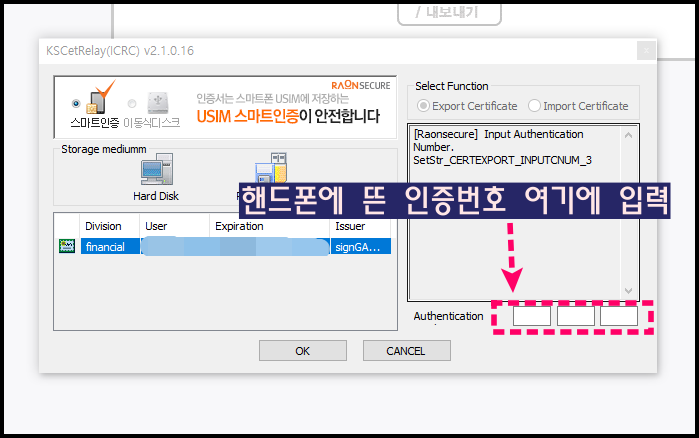Select the 이동식디스크 removable disk radio option
The image size is (699, 438).
(132, 103)
